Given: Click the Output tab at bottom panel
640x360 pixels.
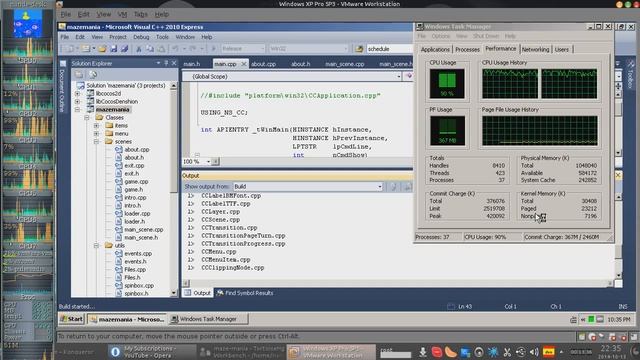Looking at the screenshot, I should [198, 293].
